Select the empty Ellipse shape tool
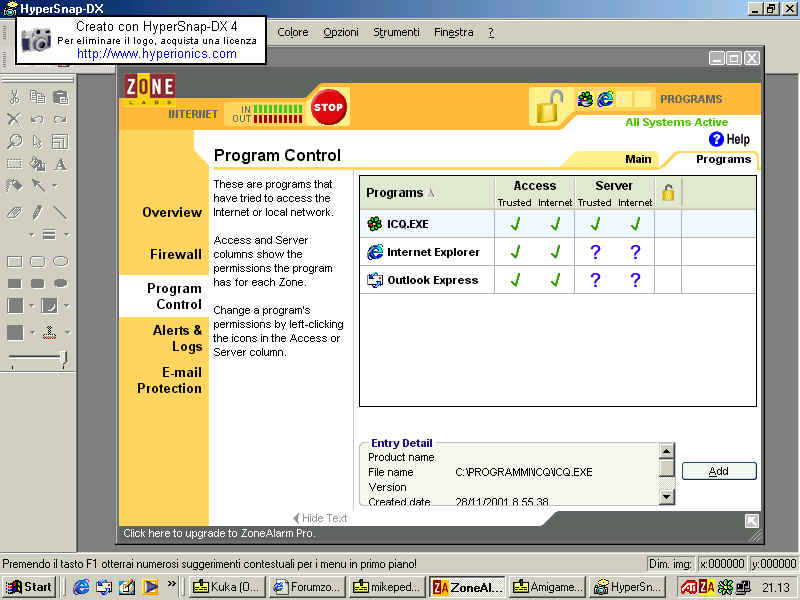 pyautogui.click(x=60, y=262)
